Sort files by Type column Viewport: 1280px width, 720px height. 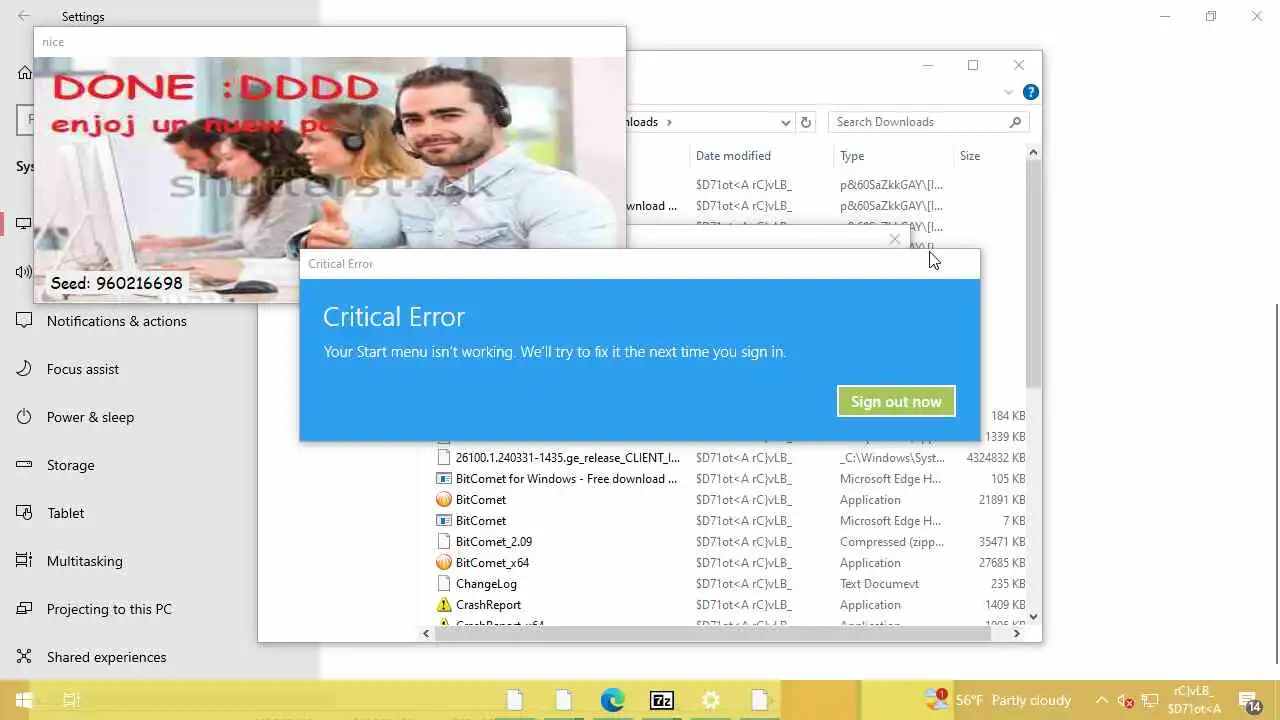[852, 156]
